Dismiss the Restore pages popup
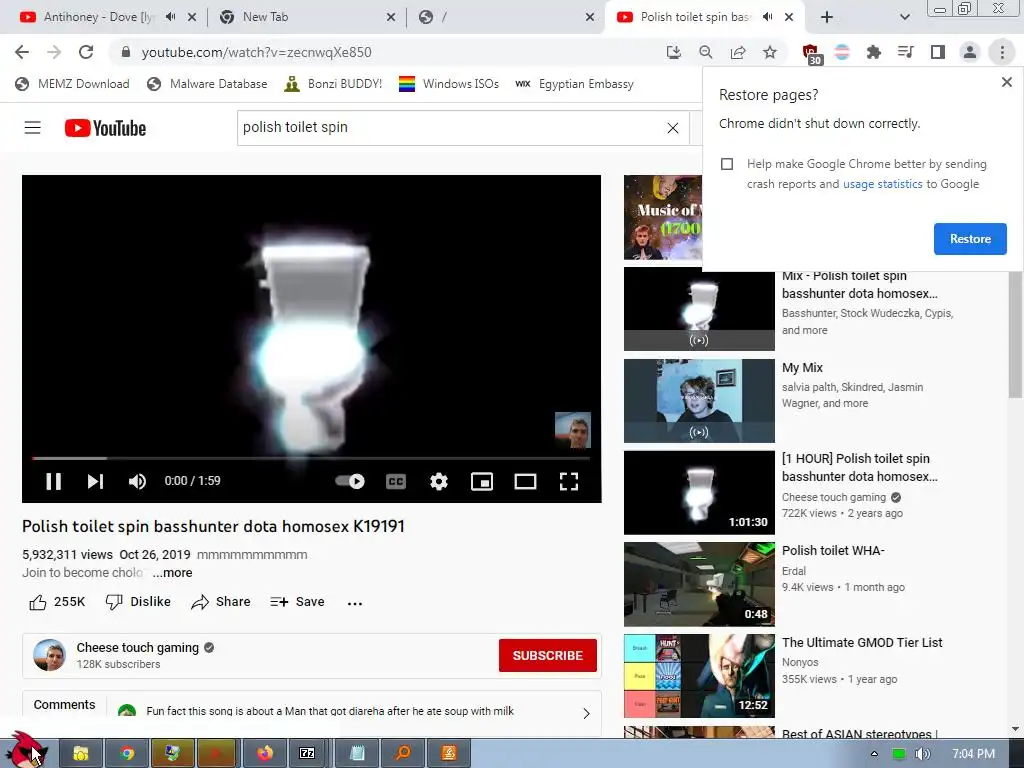Screen dimensions: 1024x768 [1006, 82]
